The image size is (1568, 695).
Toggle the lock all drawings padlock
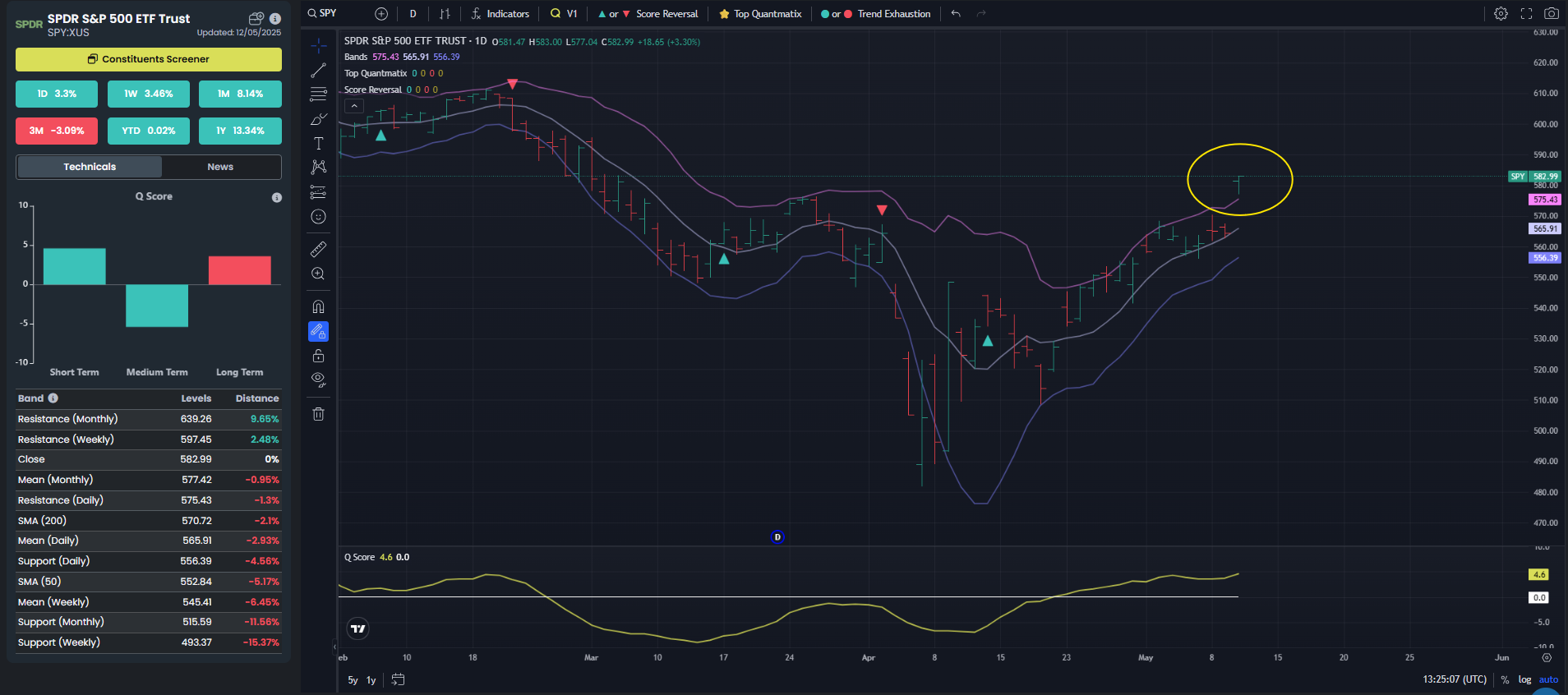click(318, 356)
